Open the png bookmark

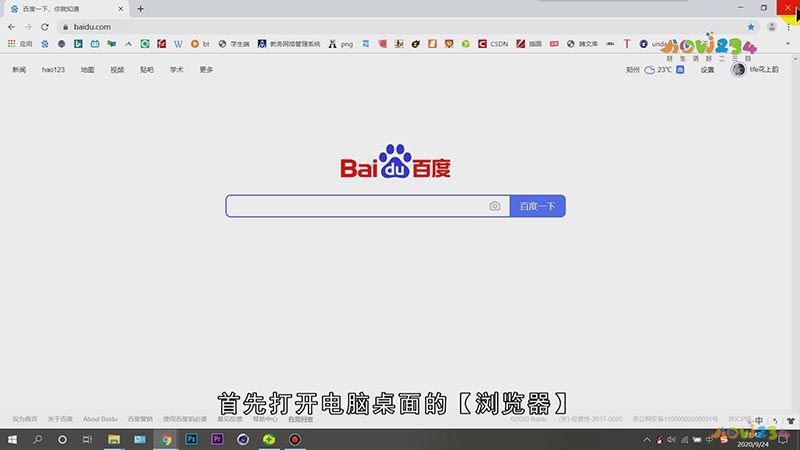(x=341, y=44)
